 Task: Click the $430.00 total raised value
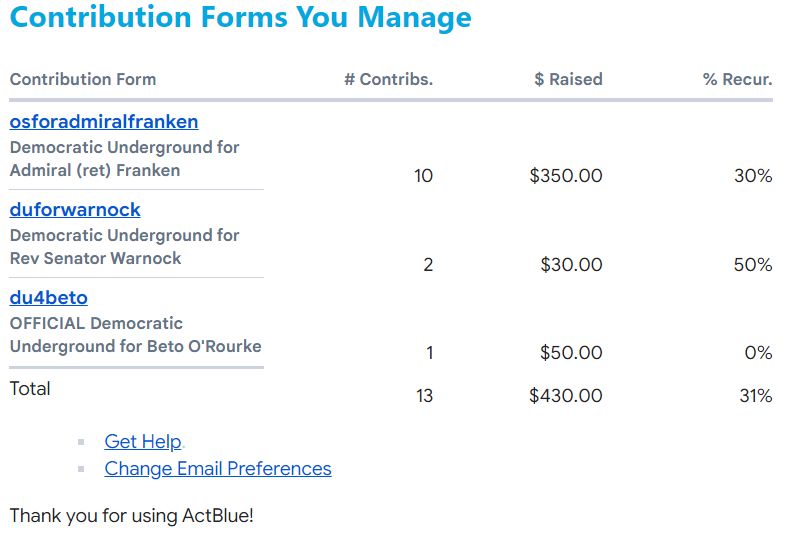tap(566, 396)
